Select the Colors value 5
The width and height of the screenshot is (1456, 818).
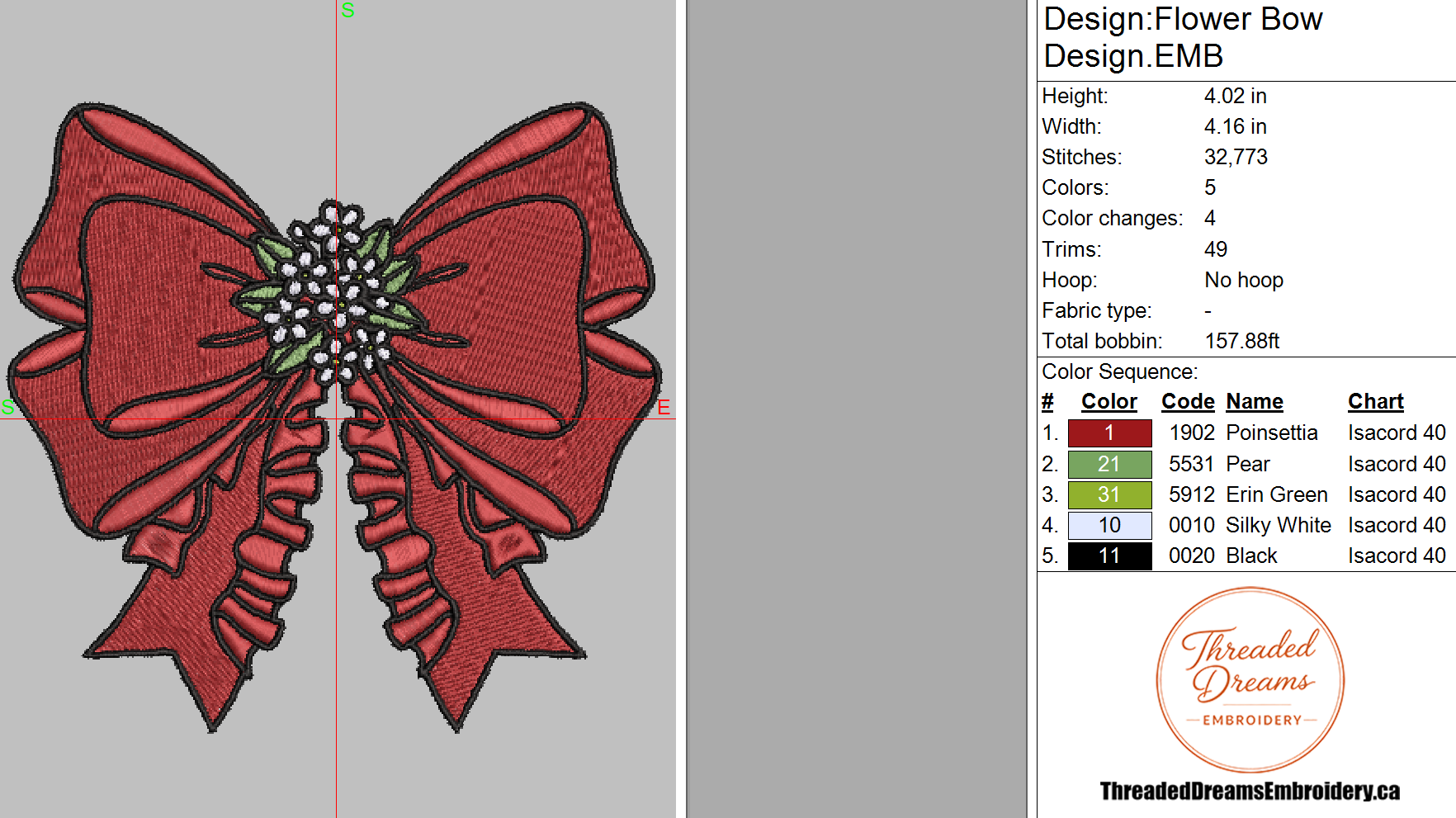point(1210,187)
